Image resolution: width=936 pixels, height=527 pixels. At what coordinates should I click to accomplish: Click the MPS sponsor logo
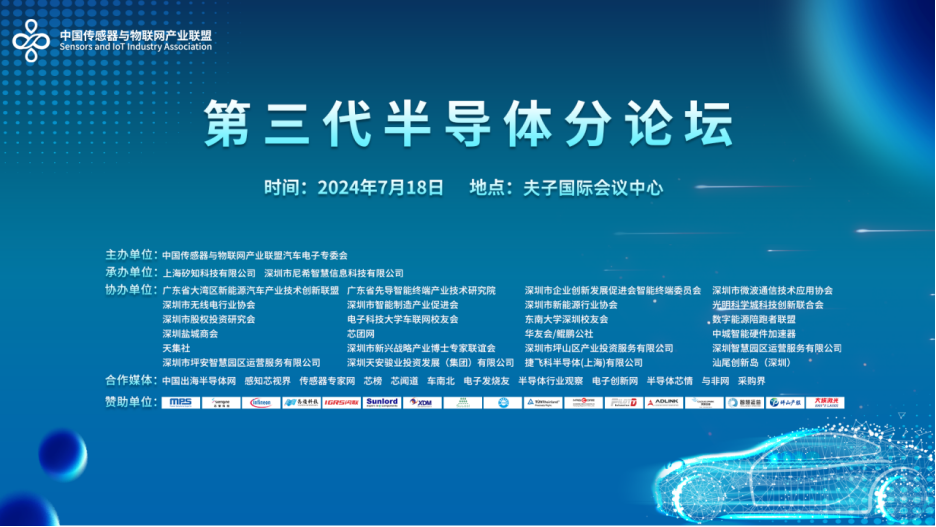click(x=180, y=402)
